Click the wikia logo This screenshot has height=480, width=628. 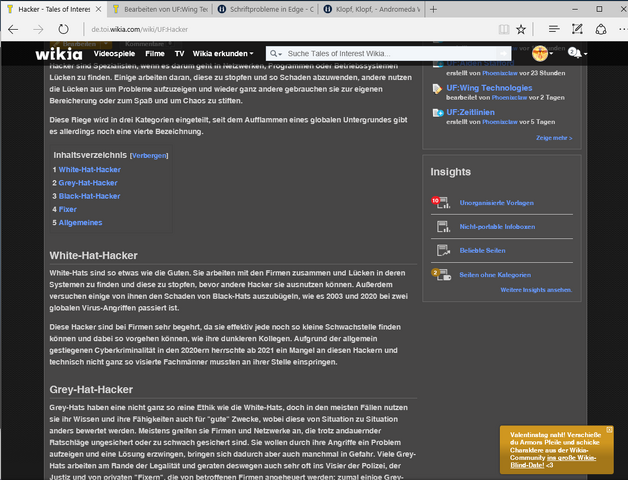[x=59, y=54]
